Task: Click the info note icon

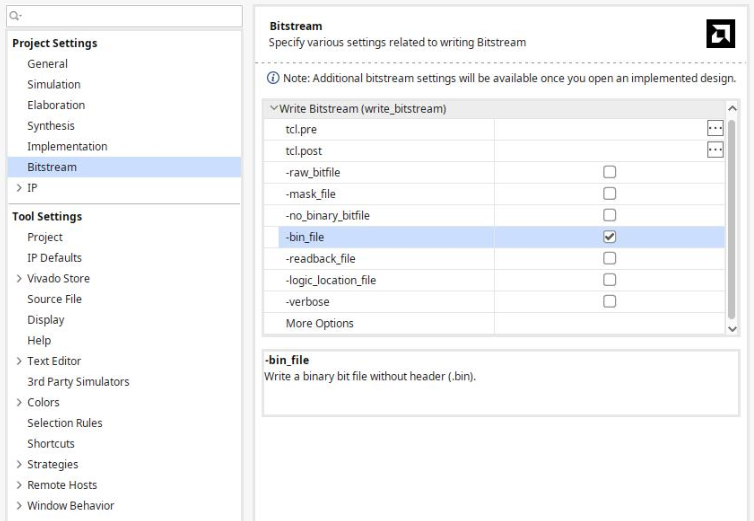Action: pos(273,78)
